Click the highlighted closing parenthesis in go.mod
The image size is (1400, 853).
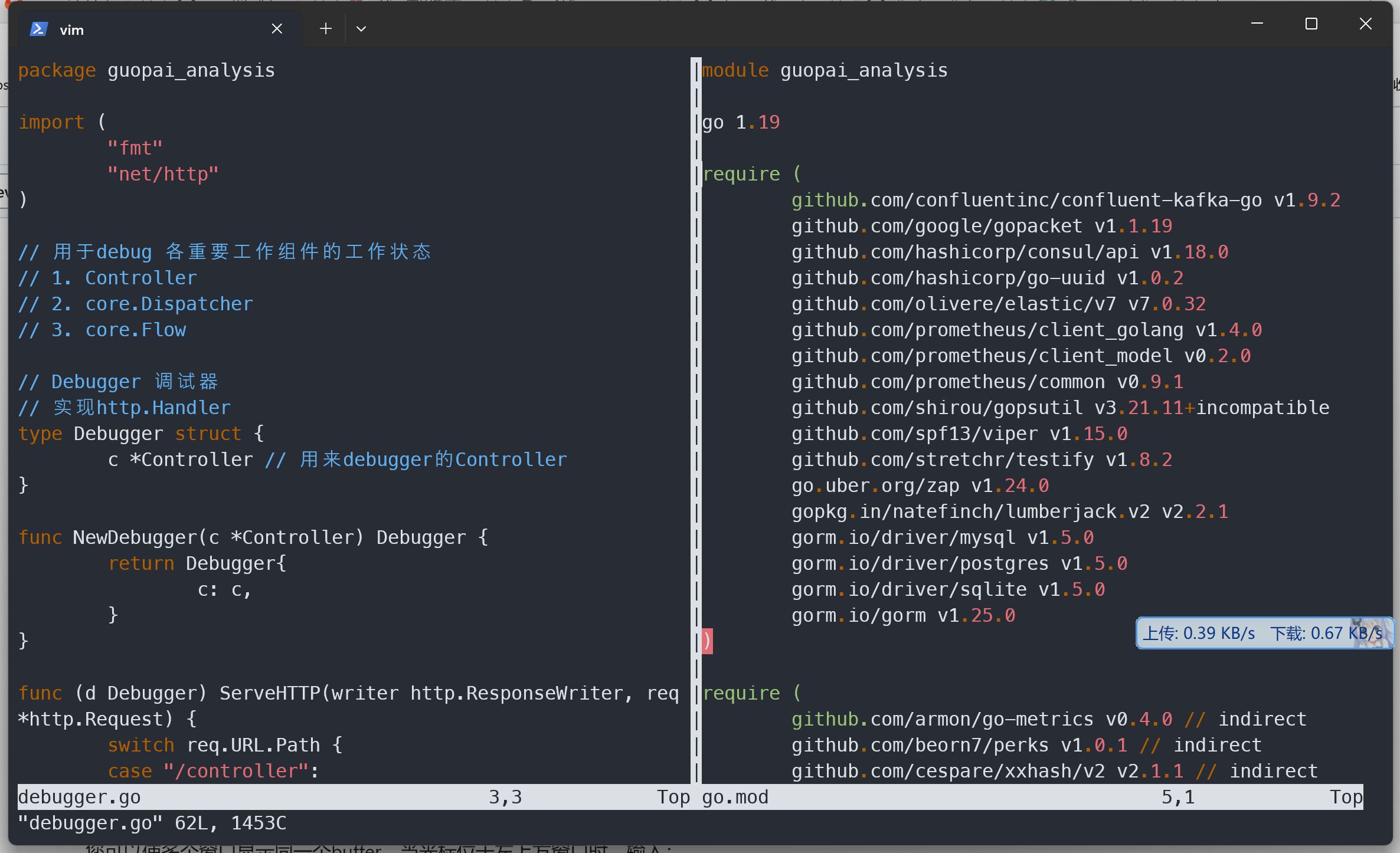point(706,641)
